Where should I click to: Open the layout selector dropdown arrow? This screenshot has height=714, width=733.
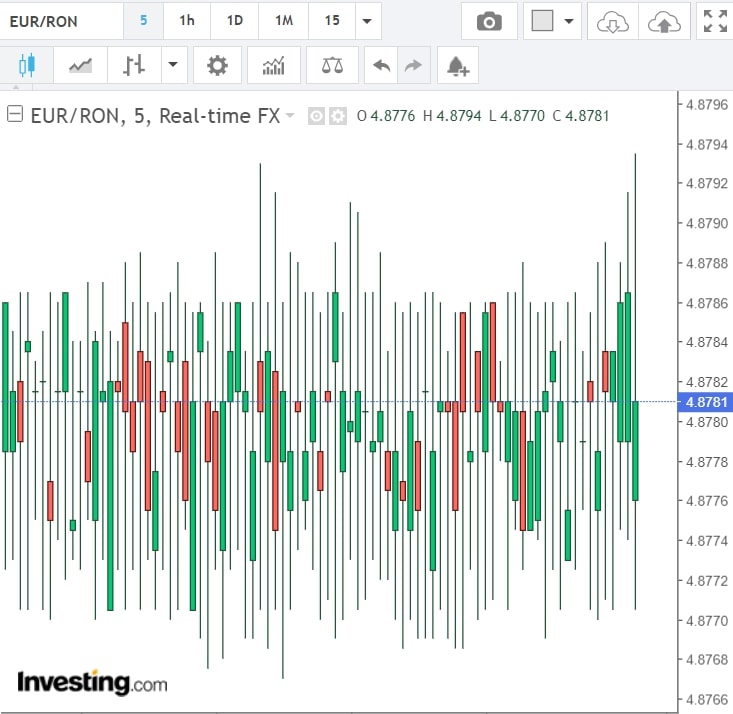coord(569,21)
